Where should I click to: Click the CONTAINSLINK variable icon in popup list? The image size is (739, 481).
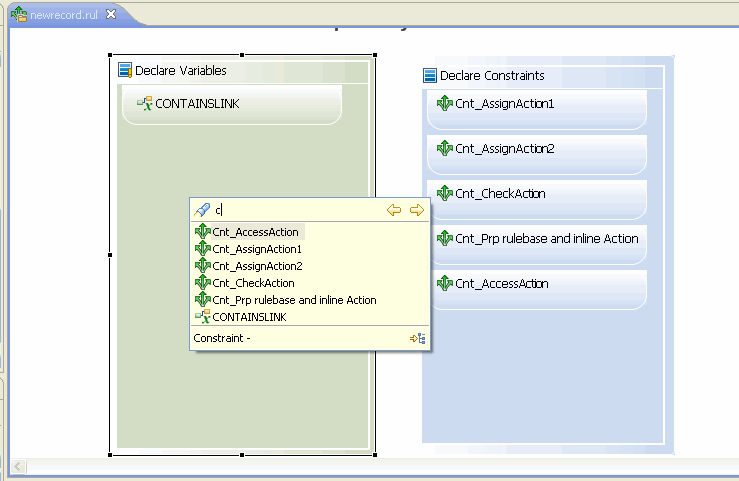(x=203, y=316)
